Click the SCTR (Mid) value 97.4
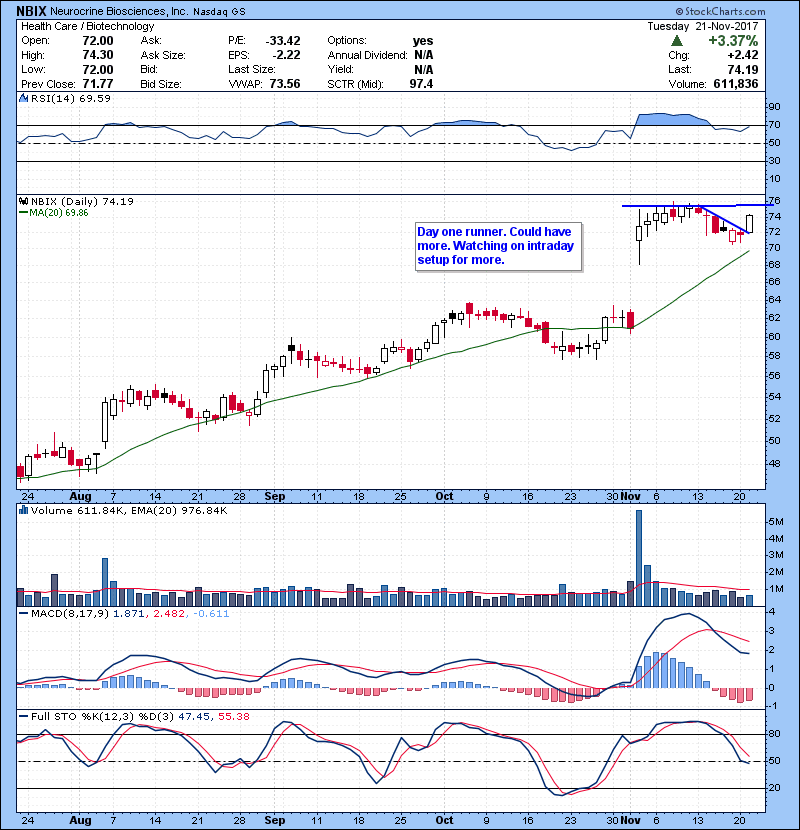This screenshot has width=800, height=830. (x=421, y=84)
